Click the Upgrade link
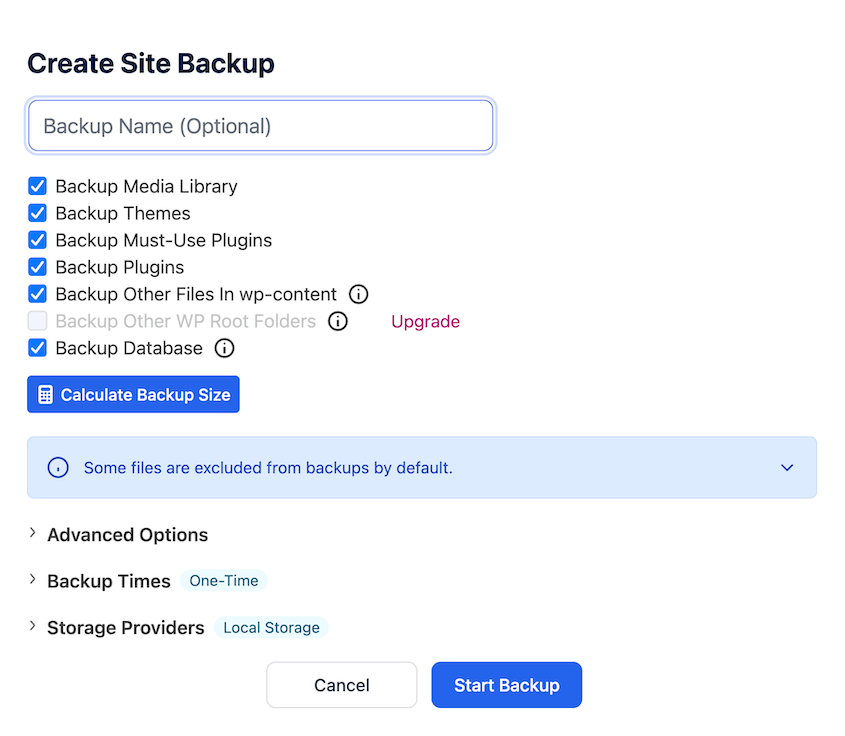Screen dimensions: 845x736 425,322
